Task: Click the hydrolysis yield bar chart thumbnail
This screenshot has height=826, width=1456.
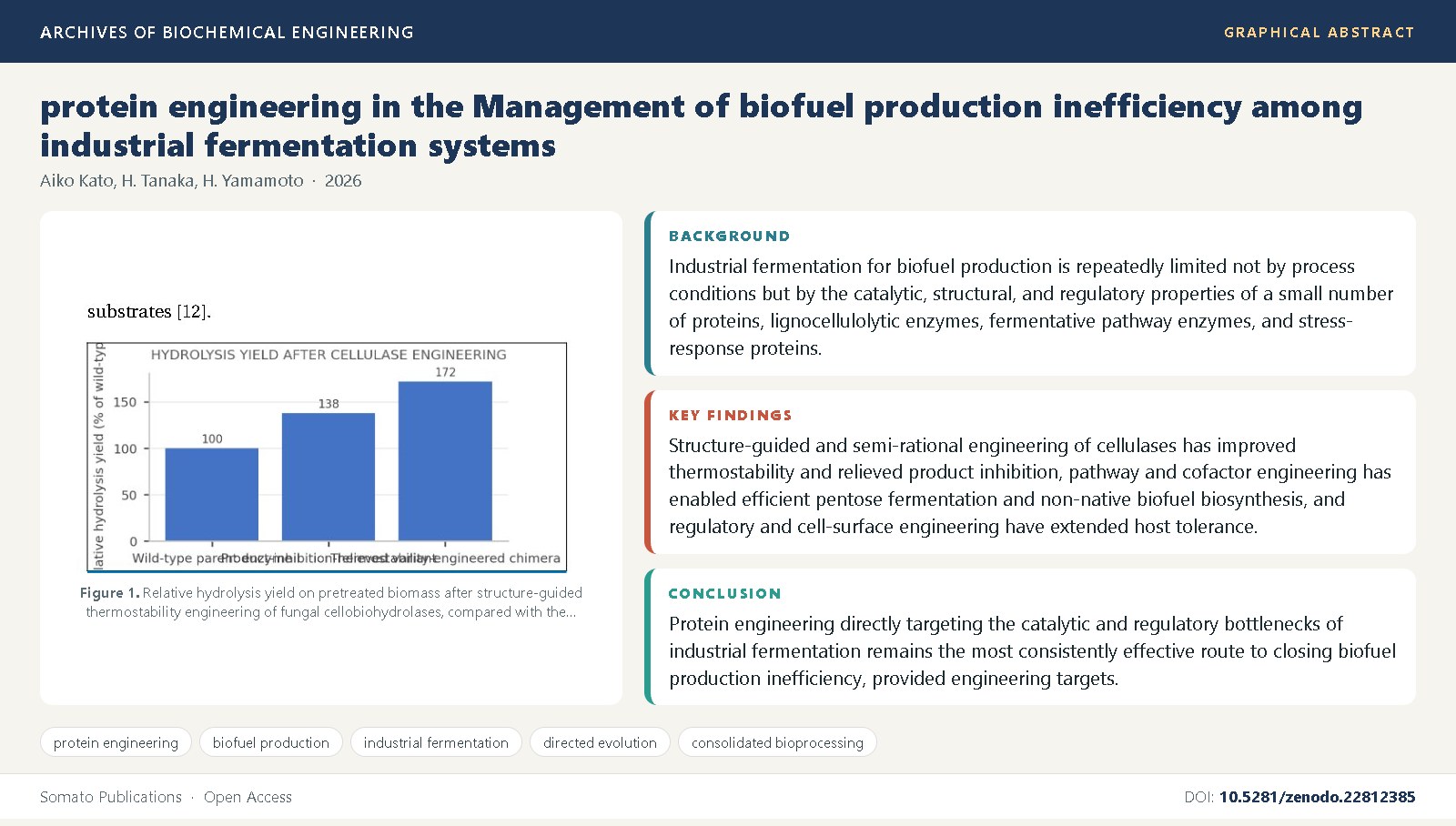Action: click(x=327, y=458)
